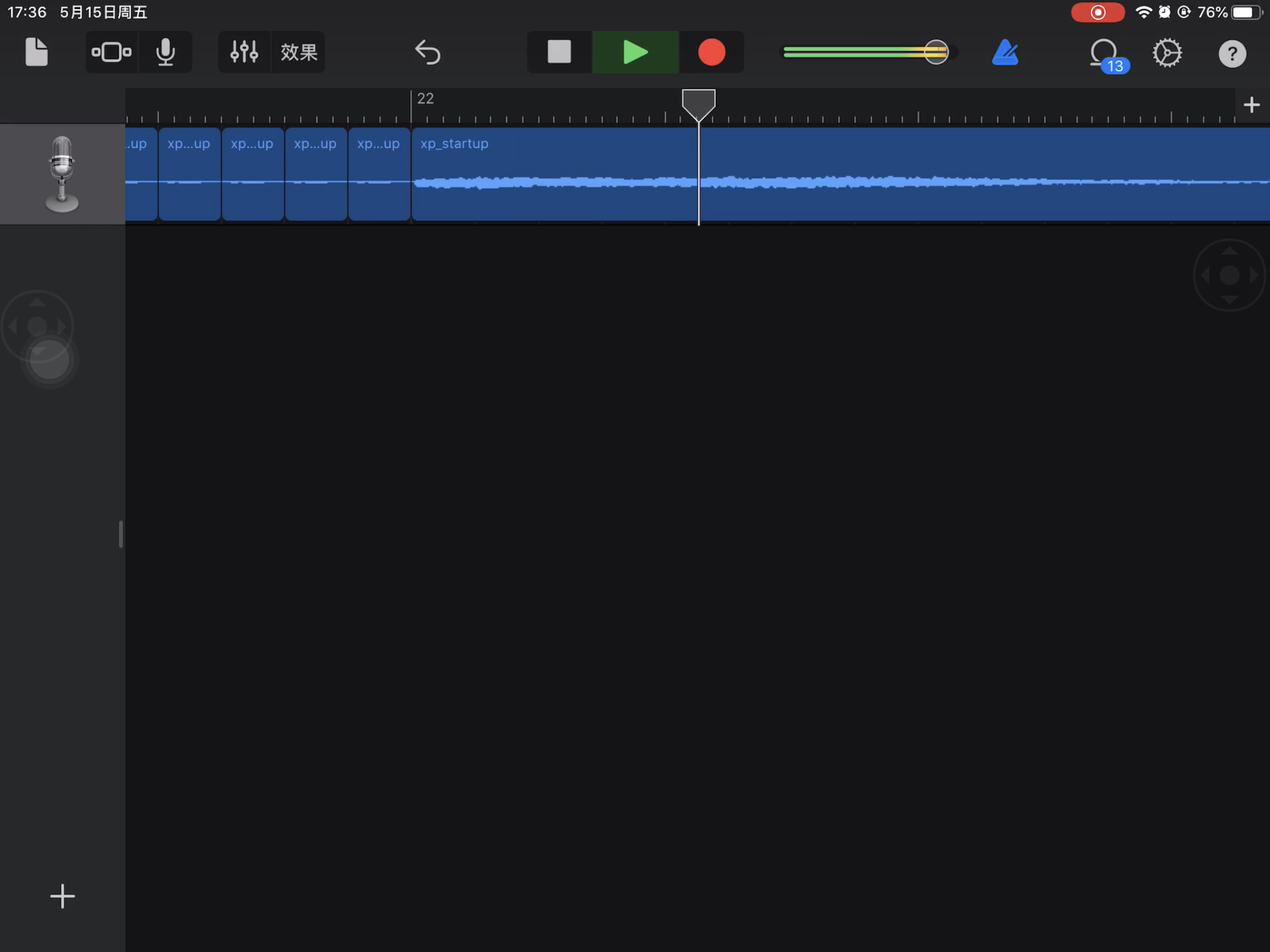Stop playback with the square button

[559, 52]
